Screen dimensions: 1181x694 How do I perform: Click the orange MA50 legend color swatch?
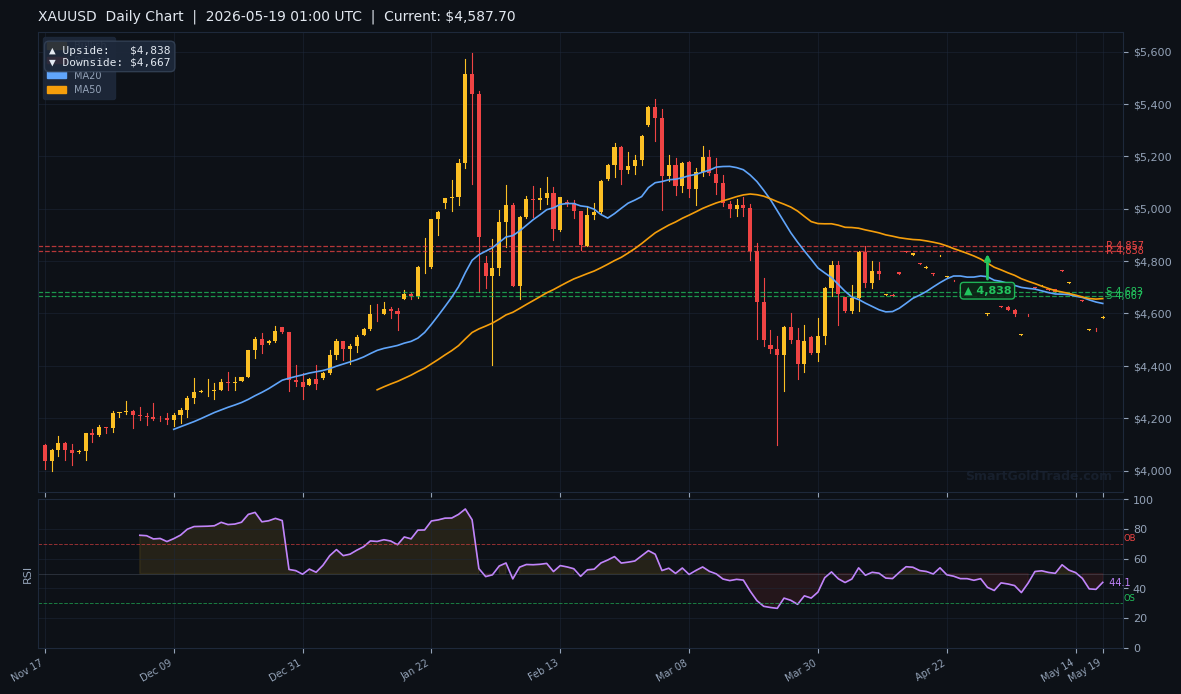point(56,90)
